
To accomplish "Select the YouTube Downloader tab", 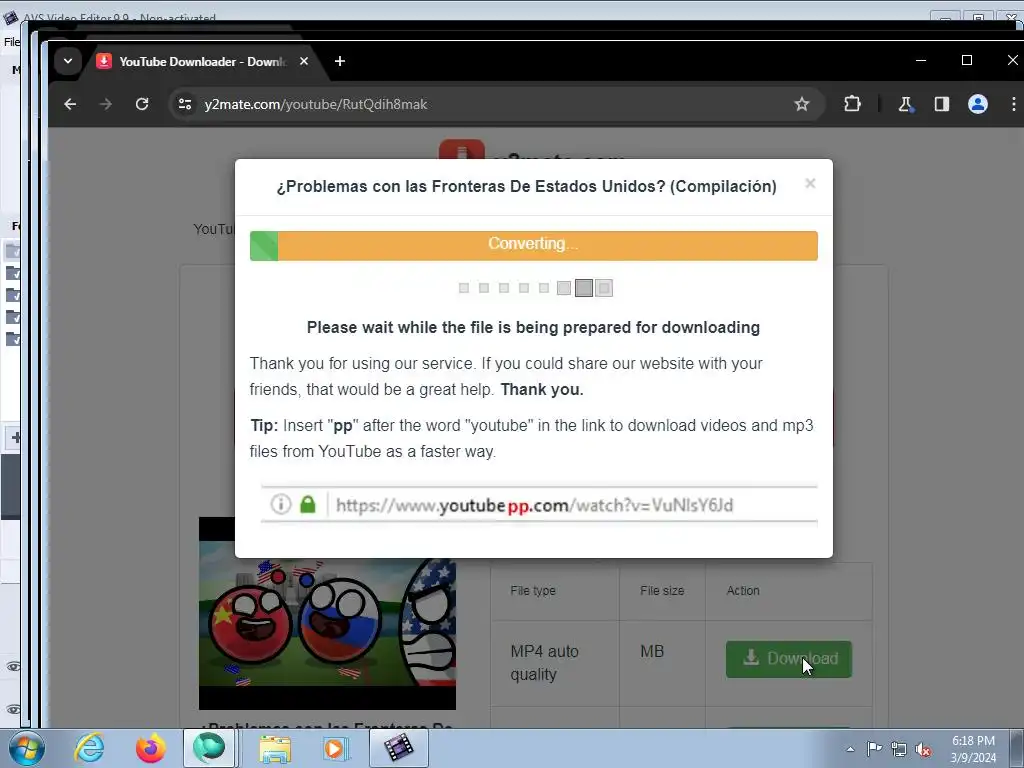I will 202,61.
